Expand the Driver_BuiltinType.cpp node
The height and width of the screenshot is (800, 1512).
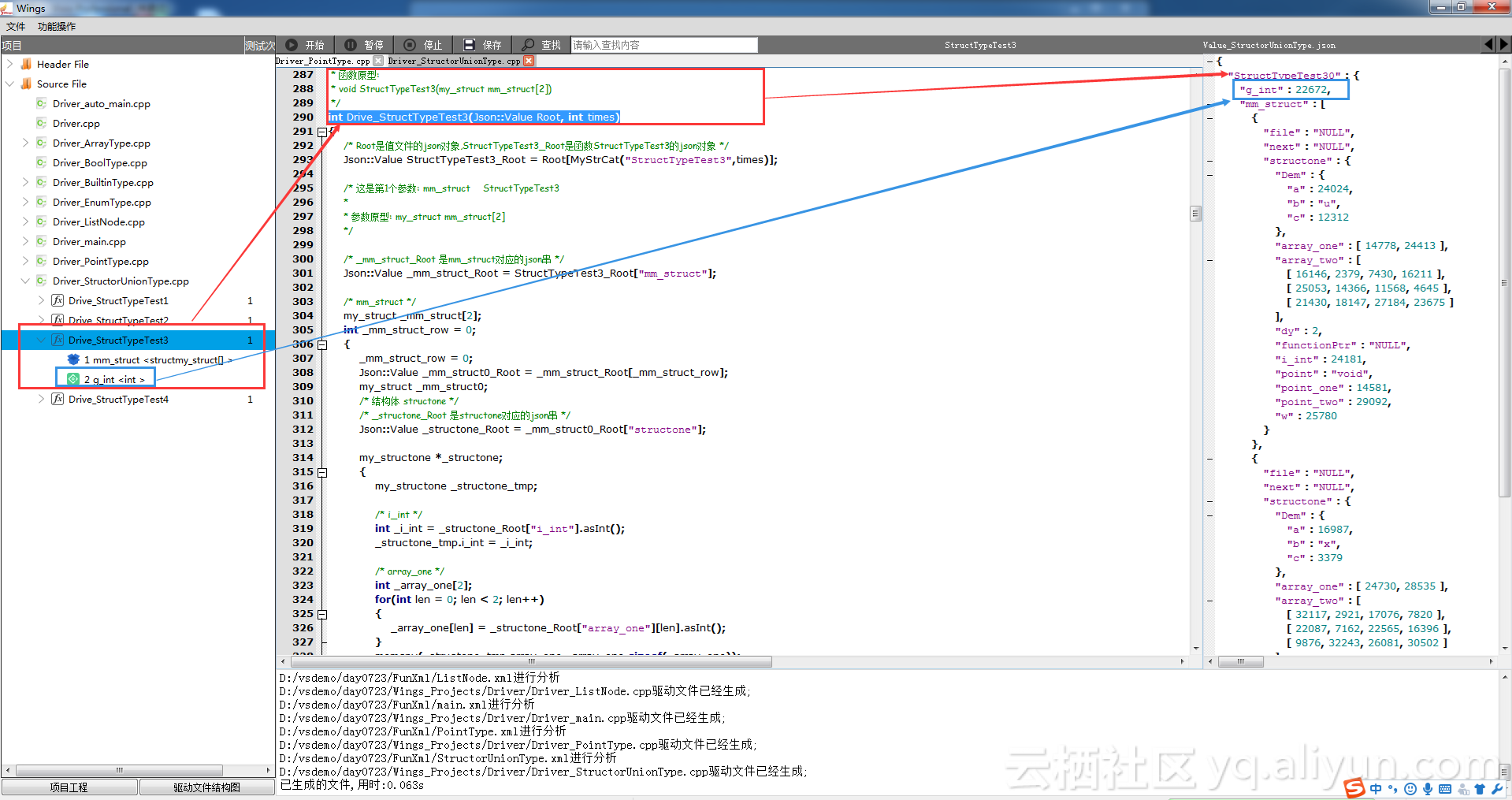(25, 182)
